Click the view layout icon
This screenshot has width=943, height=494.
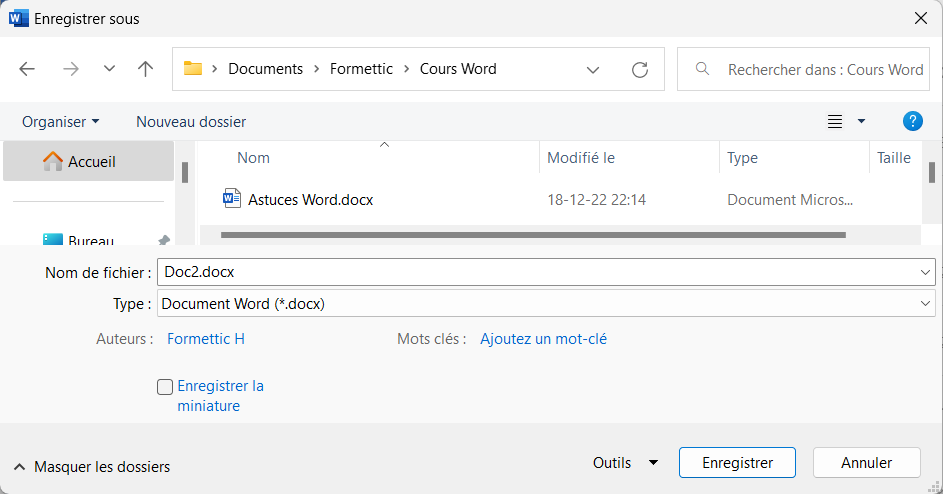click(835, 122)
